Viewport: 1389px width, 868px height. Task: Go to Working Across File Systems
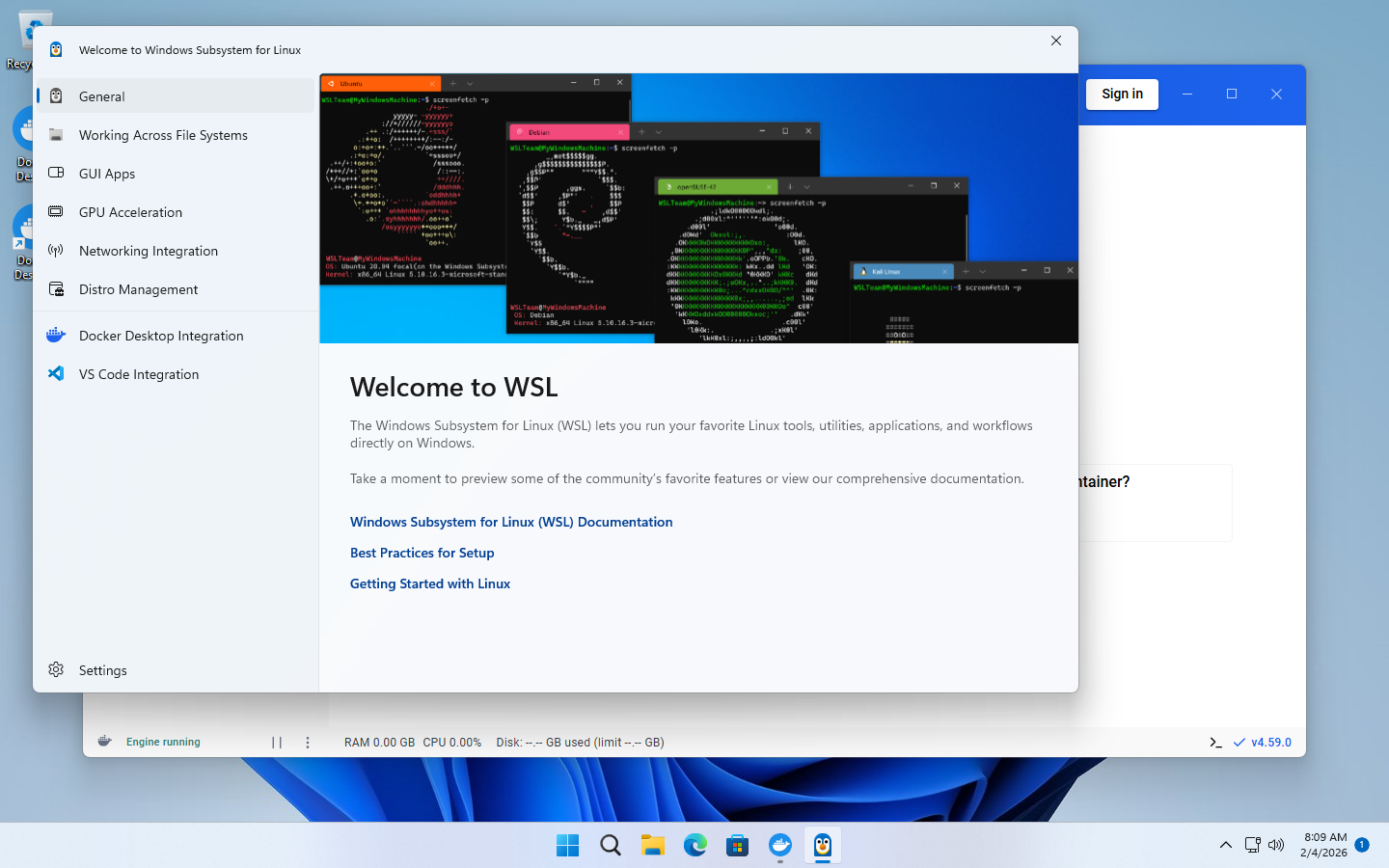[163, 135]
